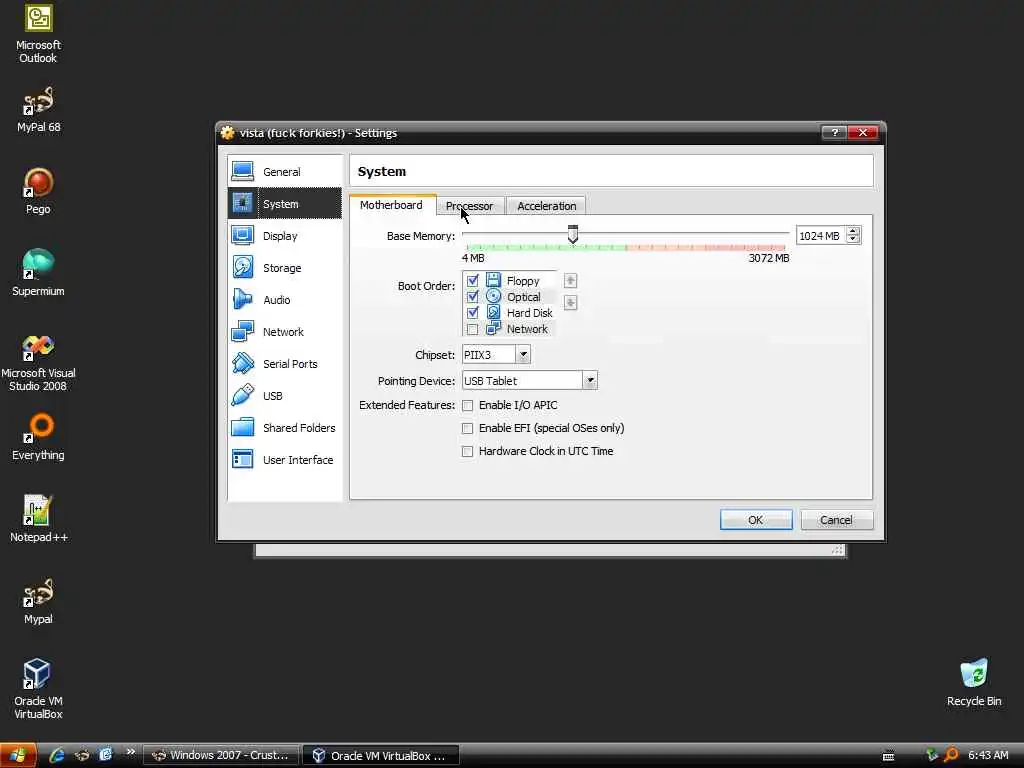This screenshot has height=768, width=1024.
Task: Click the Network icon in Boot Order list
Action: pyautogui.click(x=493, y=328)
